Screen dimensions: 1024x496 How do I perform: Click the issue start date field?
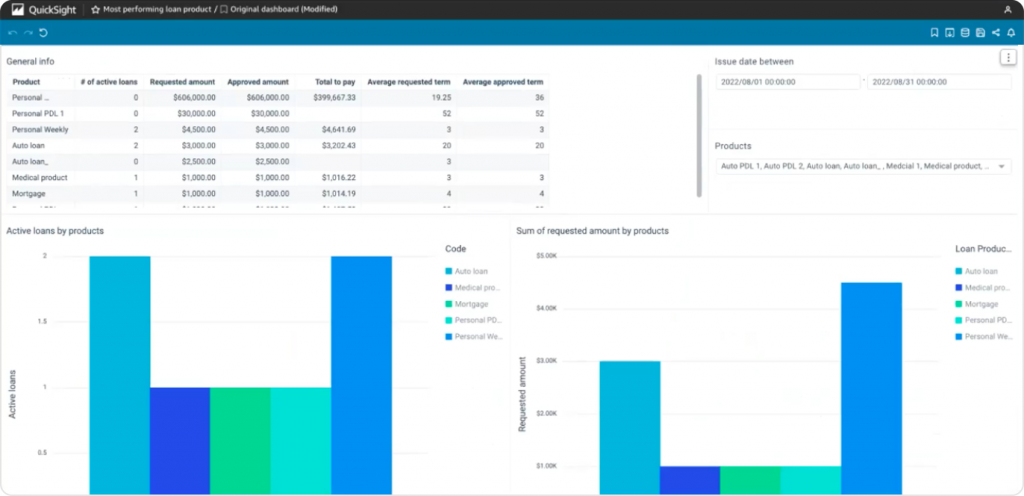788,82
